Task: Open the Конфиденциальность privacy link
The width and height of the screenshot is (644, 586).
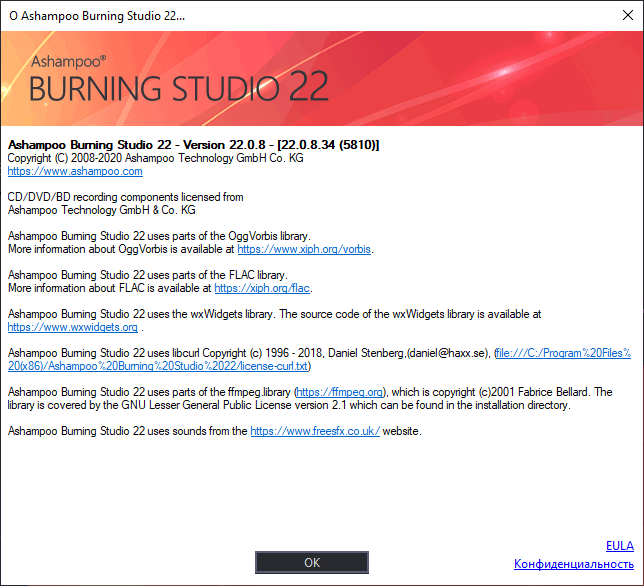Action: pyautogui.click(x=574, y=564)
